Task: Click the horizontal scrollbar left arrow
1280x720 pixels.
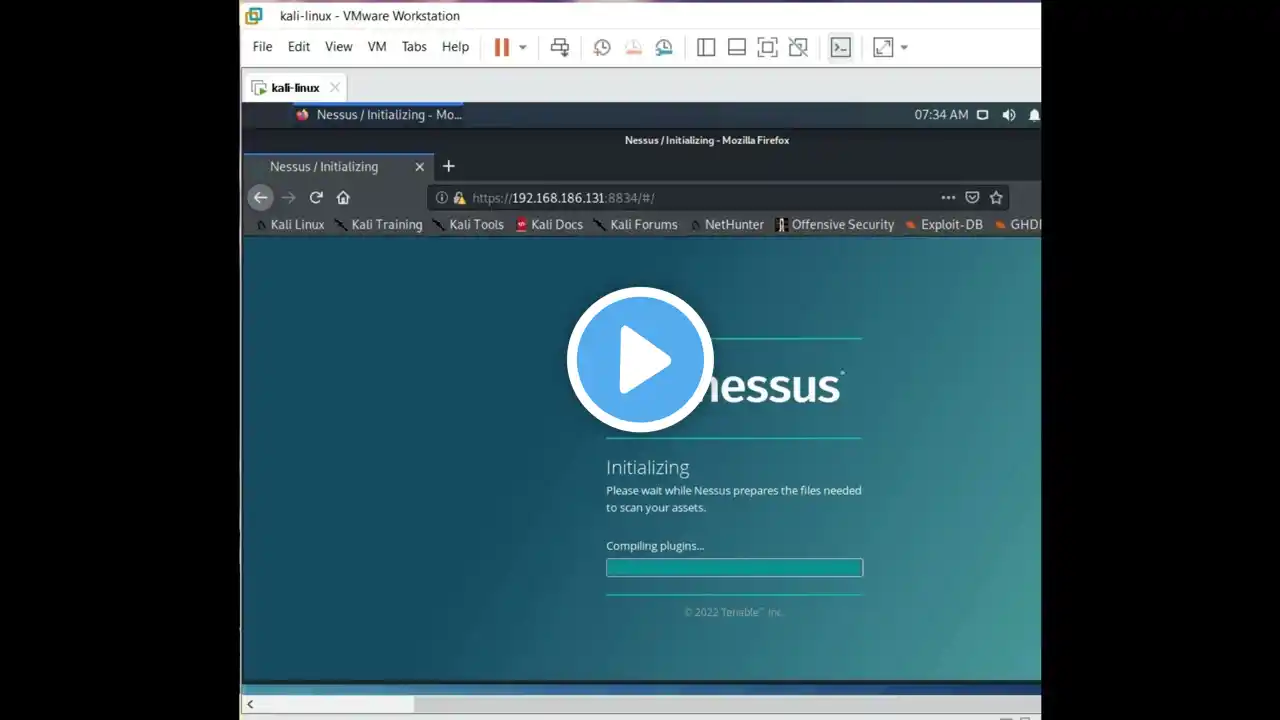Action: pyautogui.click(x=250, y=704)
